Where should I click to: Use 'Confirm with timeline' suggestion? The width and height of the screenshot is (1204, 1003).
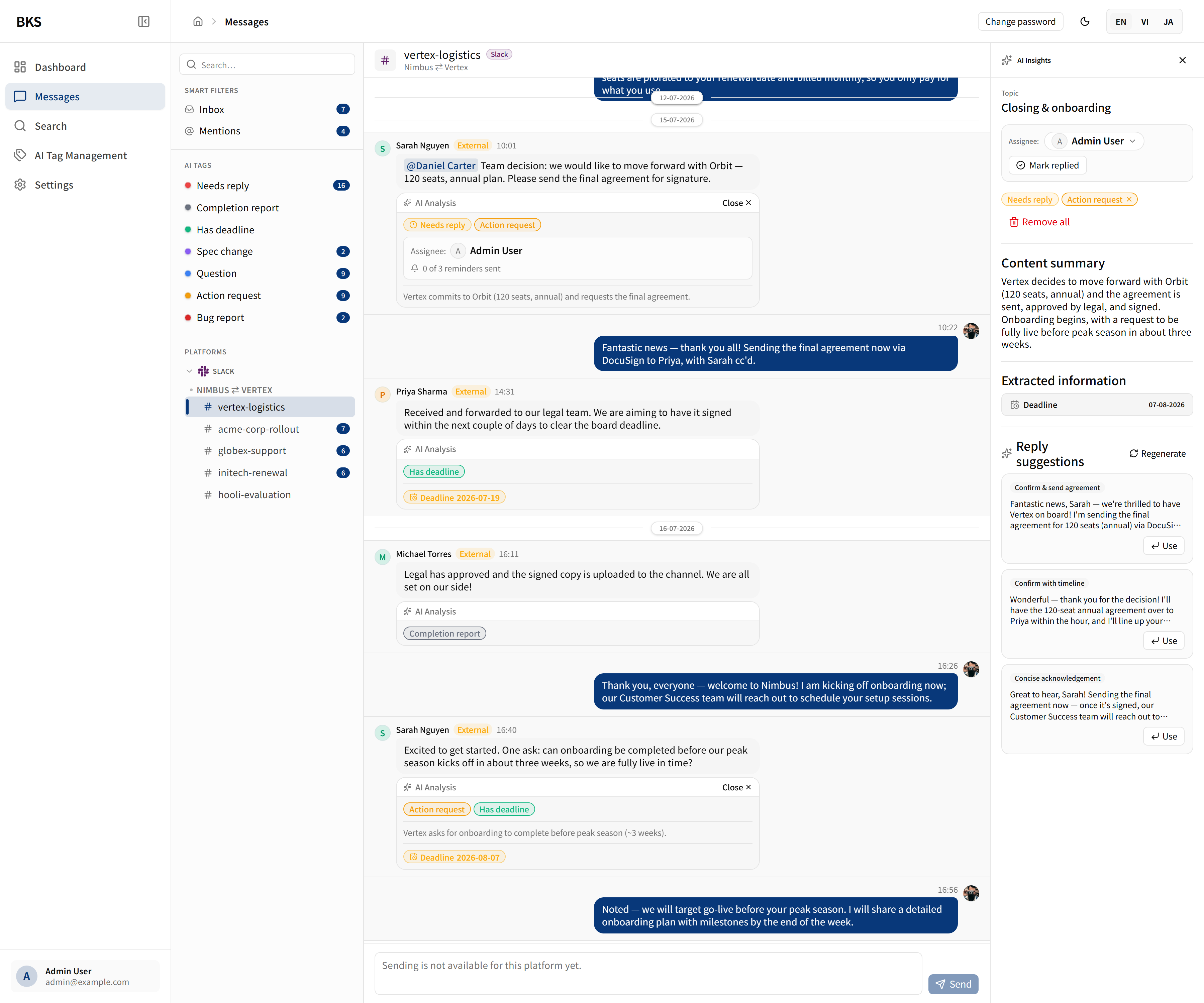pos(1164,641)
